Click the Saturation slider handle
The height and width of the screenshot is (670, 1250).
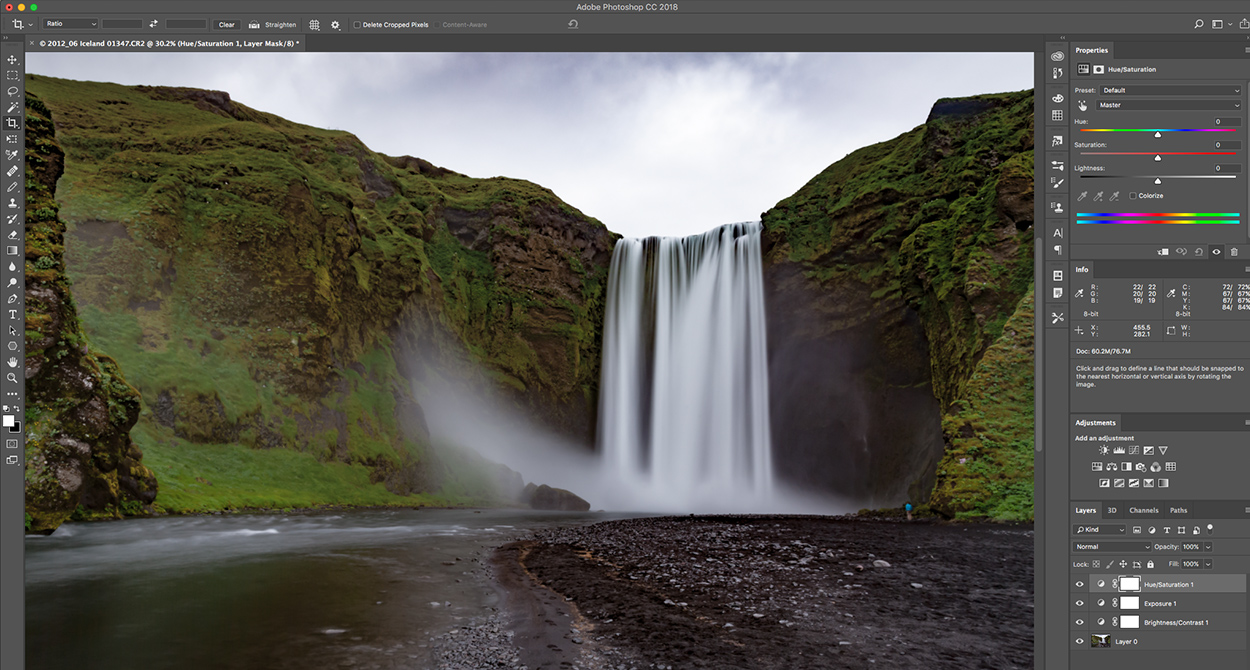click(1158, 157)
